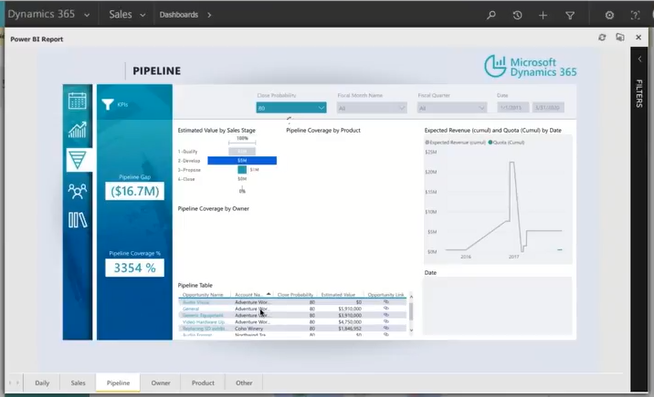Image resolution: width=654 pixels, height=397 pixels.
Task: Click the Coho Winery account cell
Action: (x=249, y=329)
